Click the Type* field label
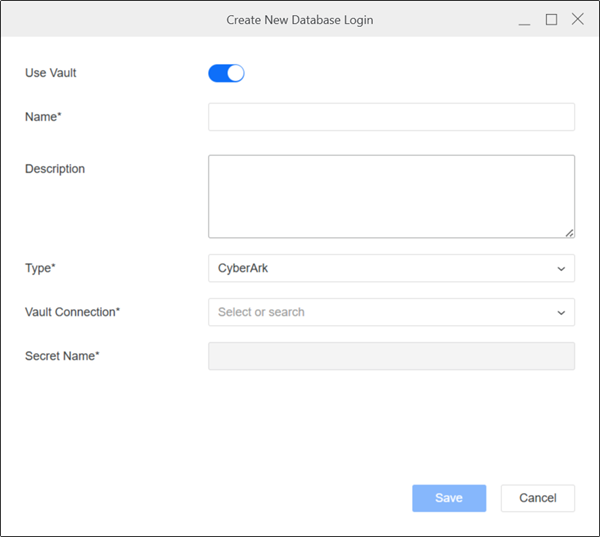The image size is (600, 537). click(x=41, y=268)
